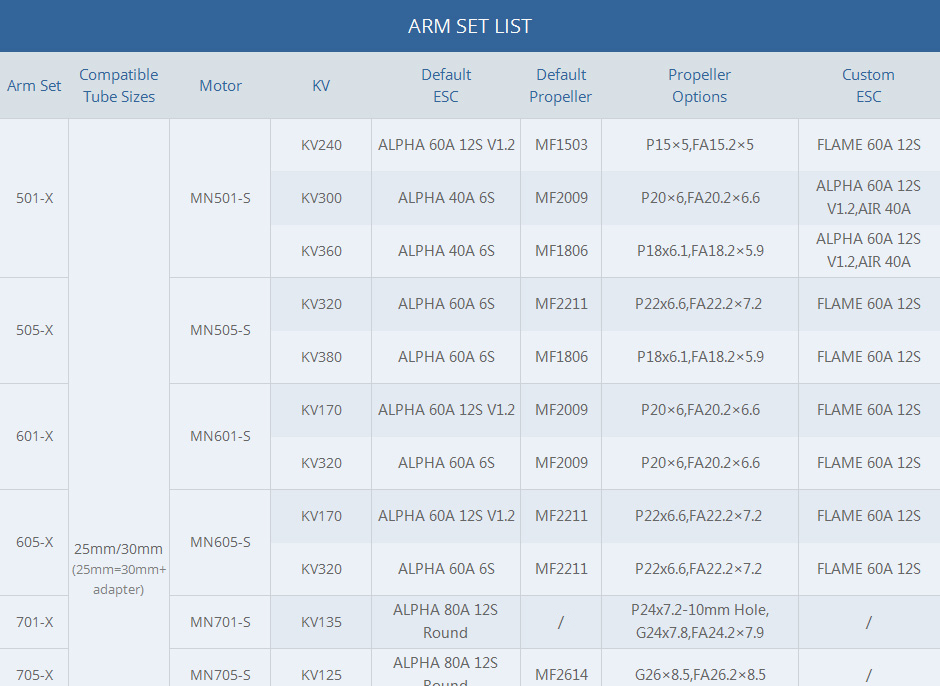This screenshot has width=940, height=686.
Task: Click ALPHA 40A 6S in the KV300 row
Action: click(x=446, y=198)
